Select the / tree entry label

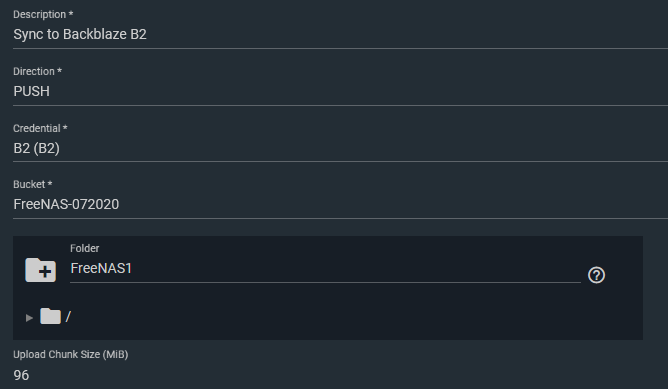(68, 317)
